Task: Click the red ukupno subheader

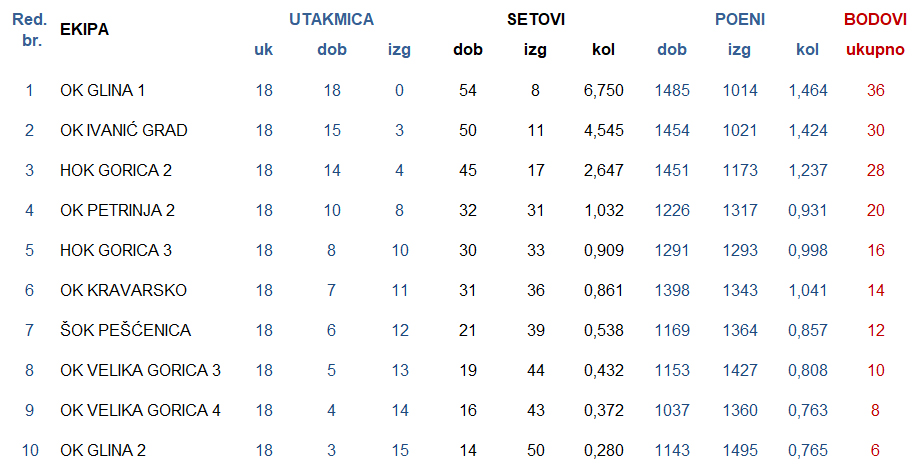Action: tap(875, 49)
